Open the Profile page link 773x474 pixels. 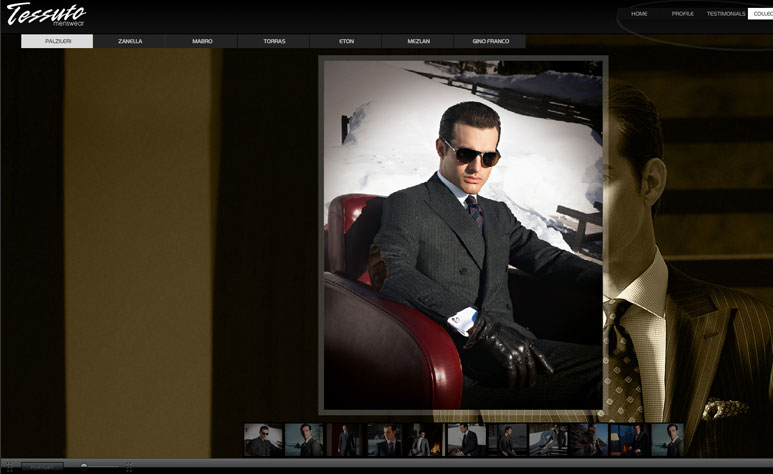pyautogui.click(x=682, y=14)
